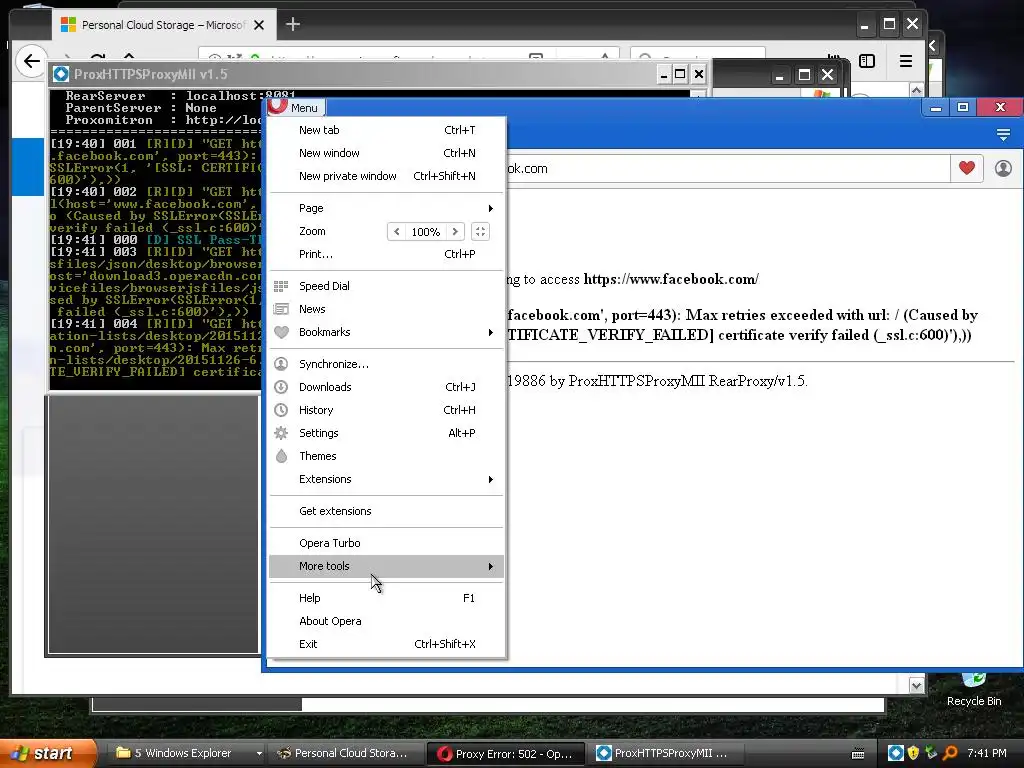Click the Downloads arrow icon
Screen dimensions: 1024x768
(x=281, y=387)
